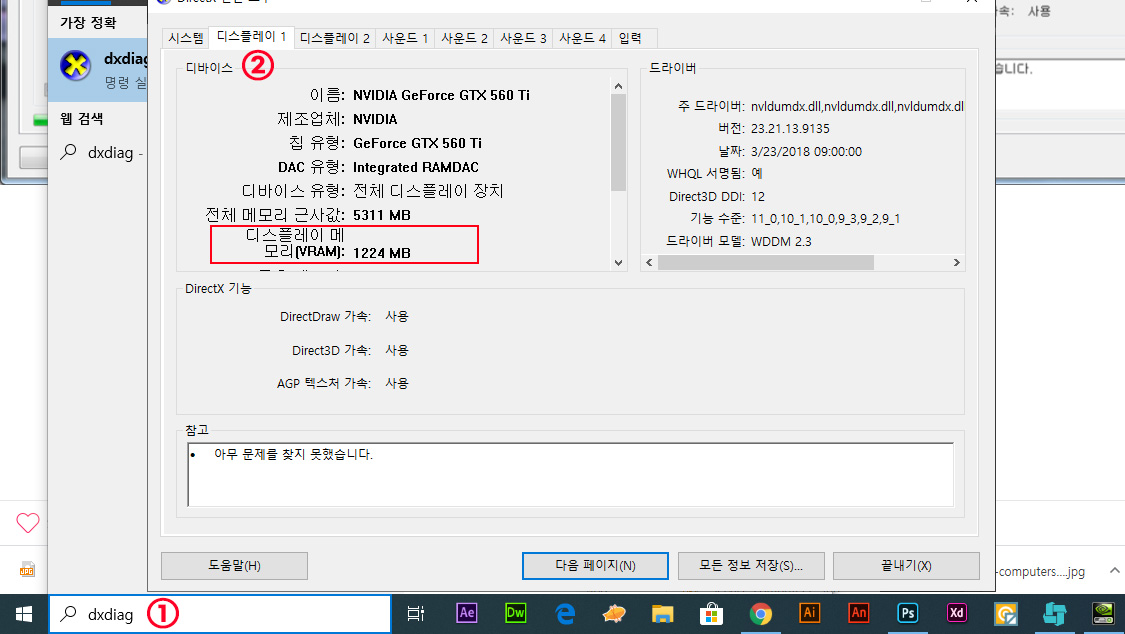
Task: Click the 도움말(H) button
Action: (x=235, y=566)
